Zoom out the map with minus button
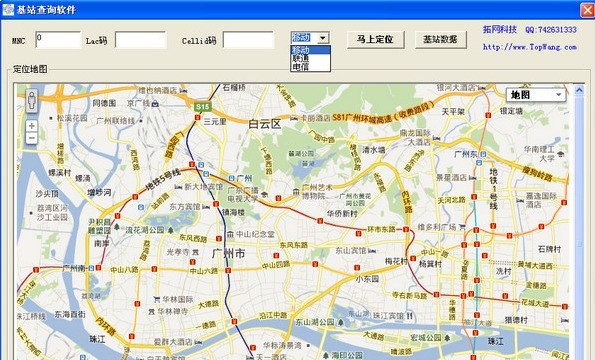Viewport: 595px width, 360px height. [x=31, y=138]
